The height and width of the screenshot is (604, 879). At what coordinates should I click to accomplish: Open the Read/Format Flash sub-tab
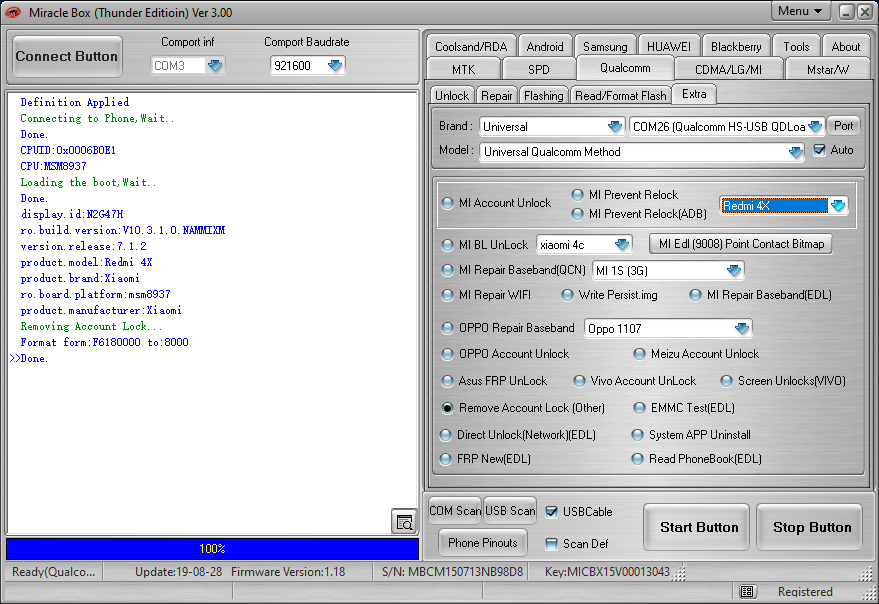(621, 96)
